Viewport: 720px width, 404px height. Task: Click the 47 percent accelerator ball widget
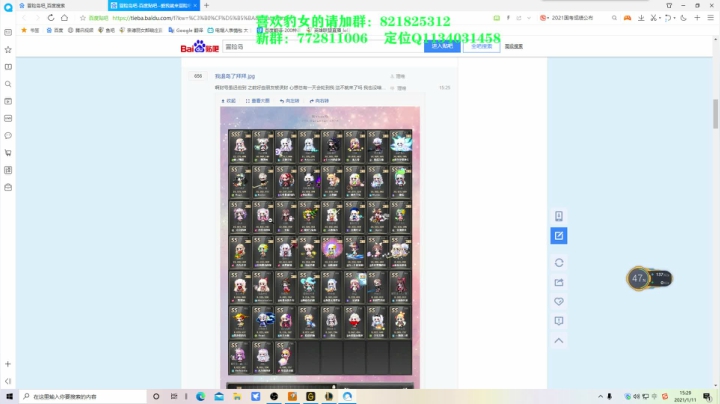click(x=638, y=278)
